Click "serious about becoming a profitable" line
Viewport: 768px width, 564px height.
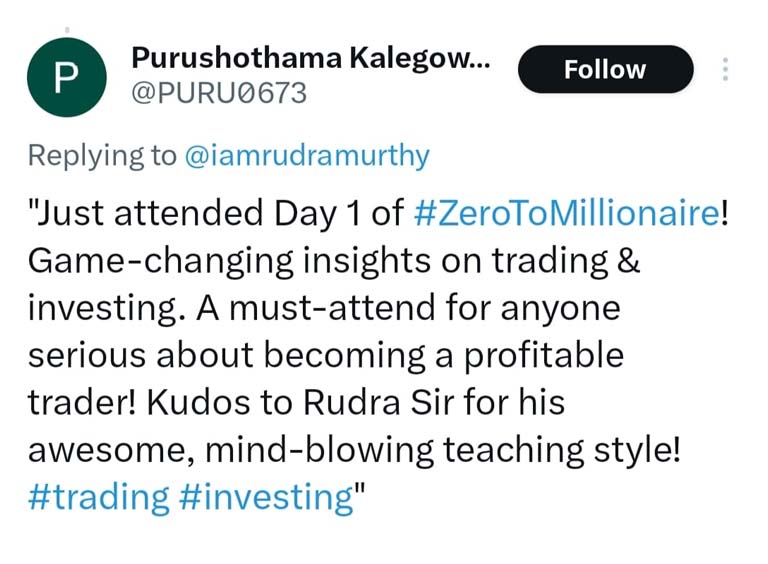pyautogui.click(x=325, y=355)
